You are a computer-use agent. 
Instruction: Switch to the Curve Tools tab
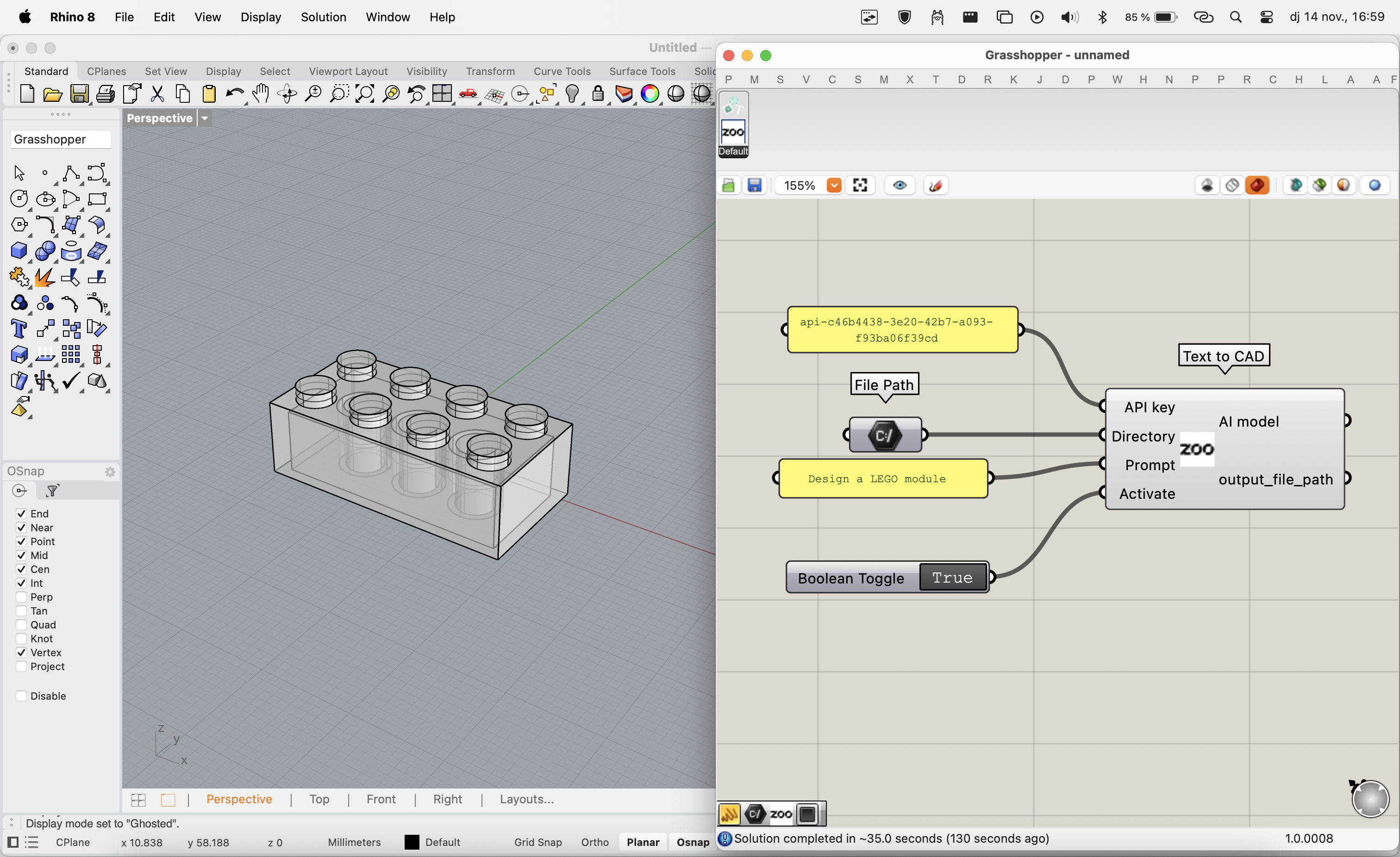click(562, 72)
